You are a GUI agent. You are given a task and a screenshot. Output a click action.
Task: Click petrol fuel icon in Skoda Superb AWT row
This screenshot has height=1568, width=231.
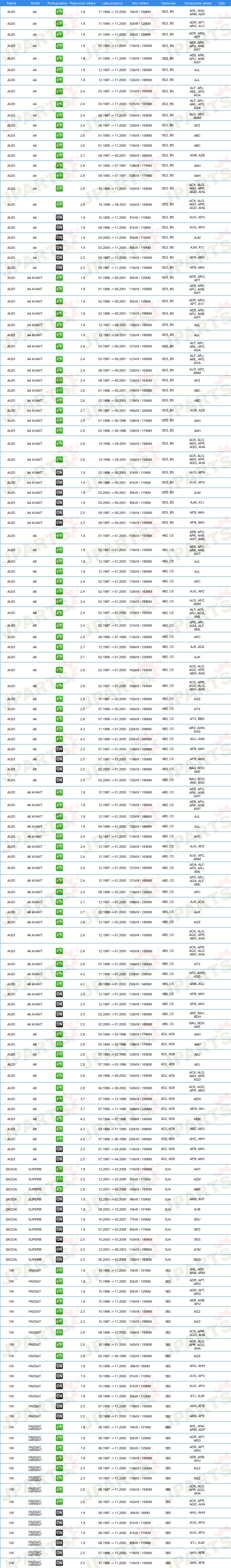point(59,1169)
